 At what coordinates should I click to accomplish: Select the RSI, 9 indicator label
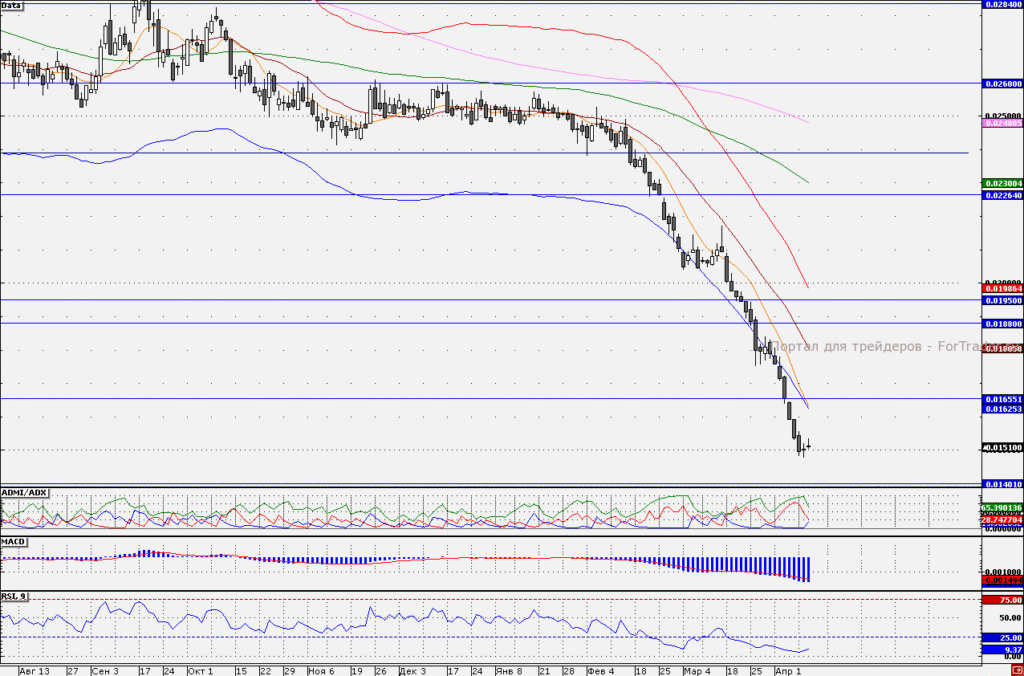[x=14, y=596]
